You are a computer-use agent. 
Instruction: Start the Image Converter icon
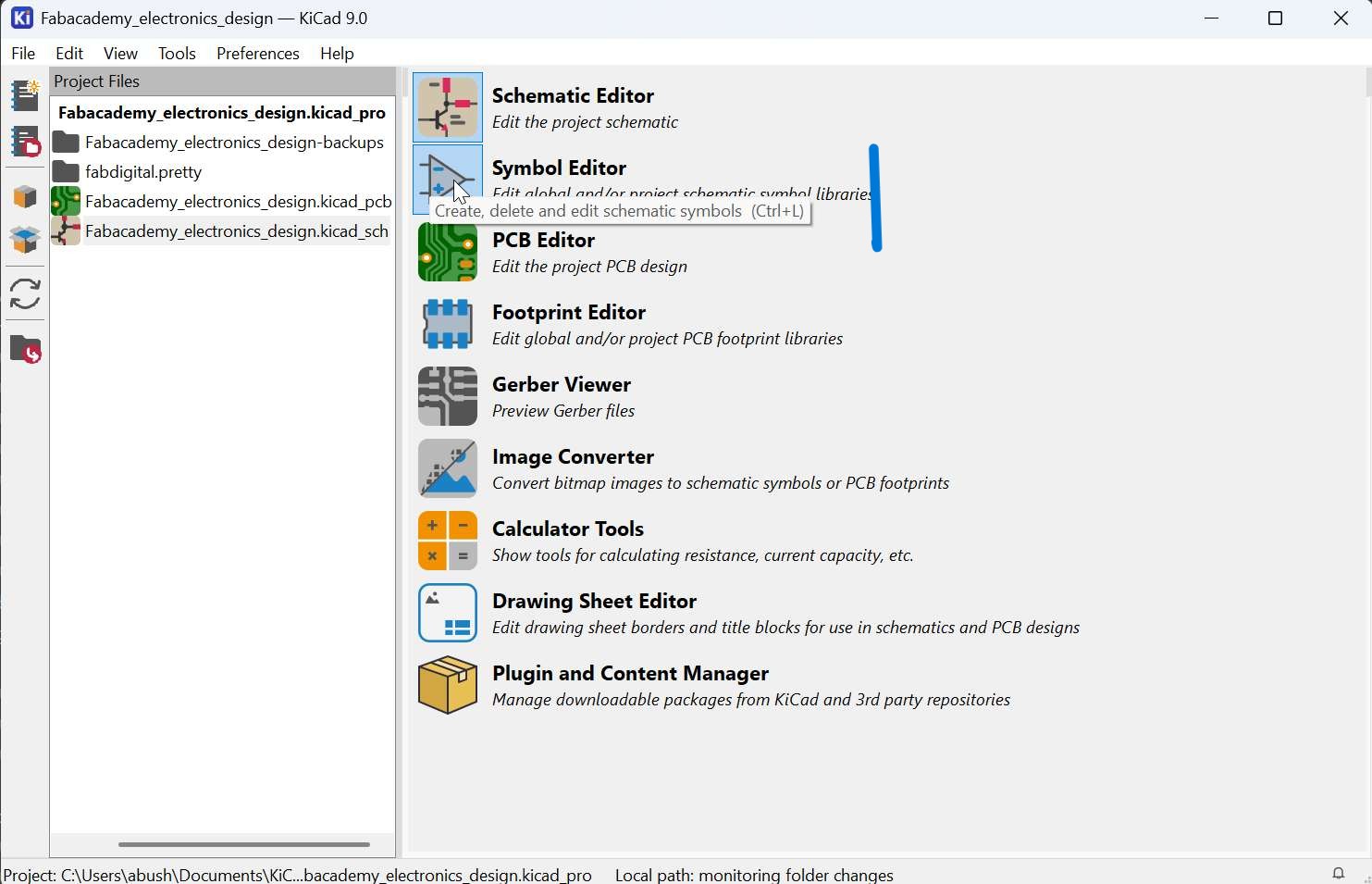pos(448,468)
